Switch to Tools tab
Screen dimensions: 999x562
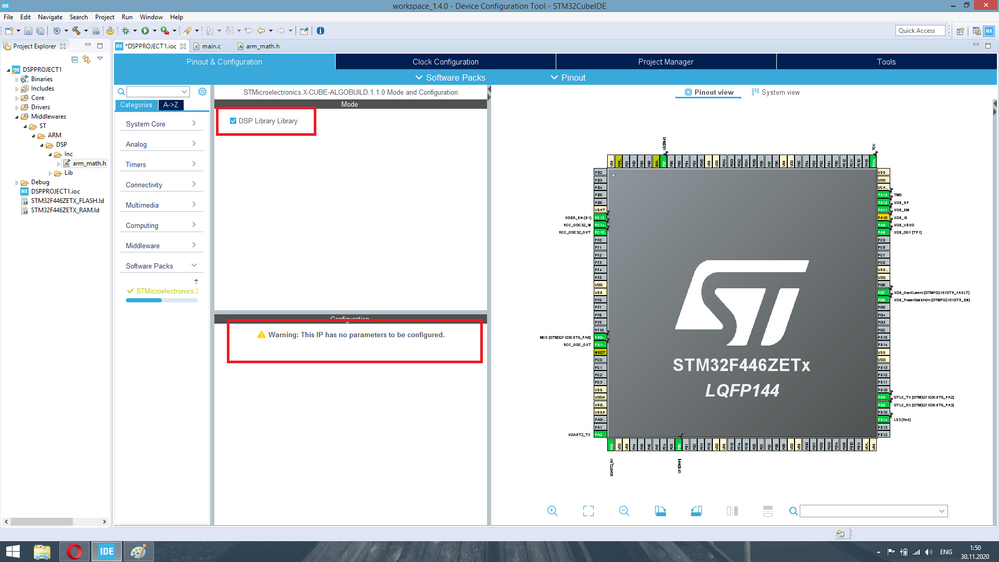coord(886,62)
